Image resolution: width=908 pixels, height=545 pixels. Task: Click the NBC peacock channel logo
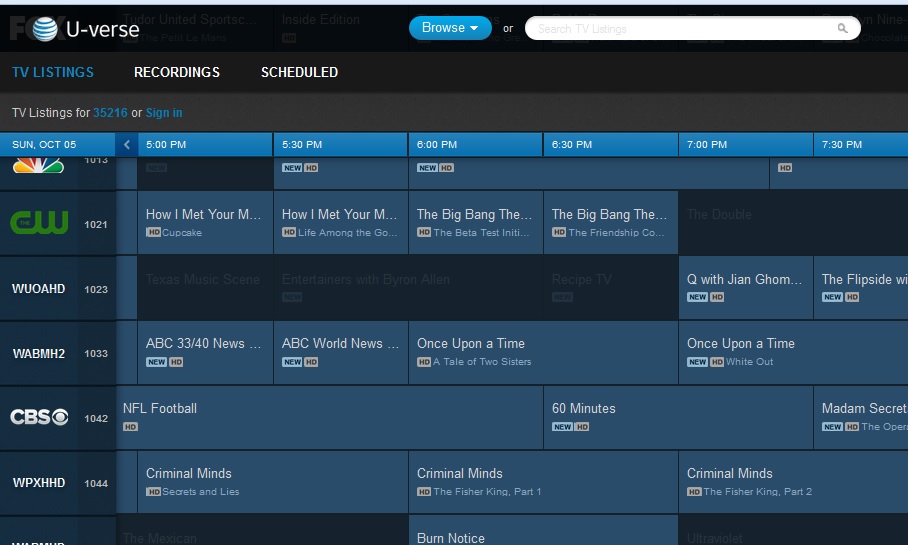click(x=38, y=166)
